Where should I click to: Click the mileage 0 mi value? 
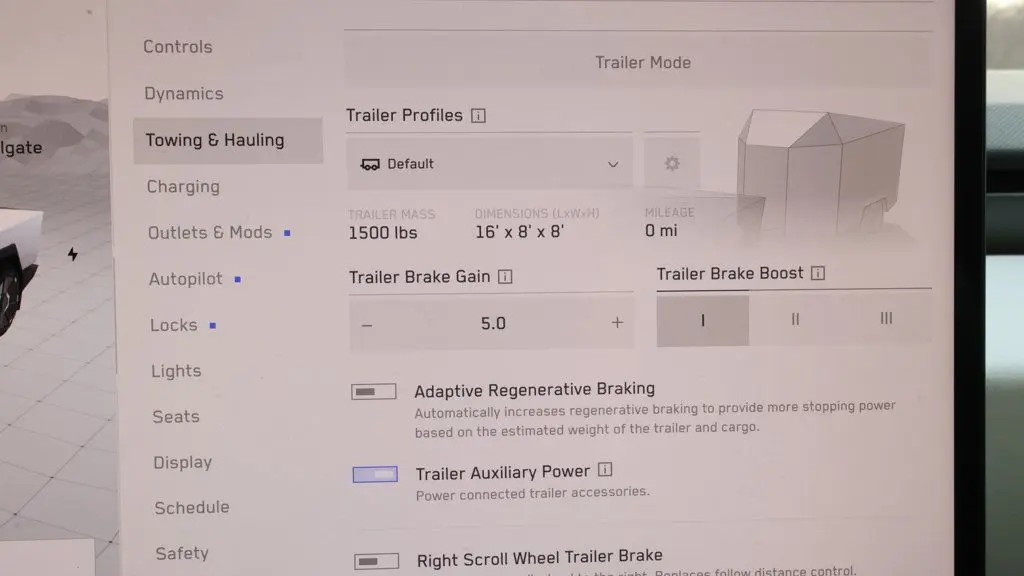pos(661,231)
